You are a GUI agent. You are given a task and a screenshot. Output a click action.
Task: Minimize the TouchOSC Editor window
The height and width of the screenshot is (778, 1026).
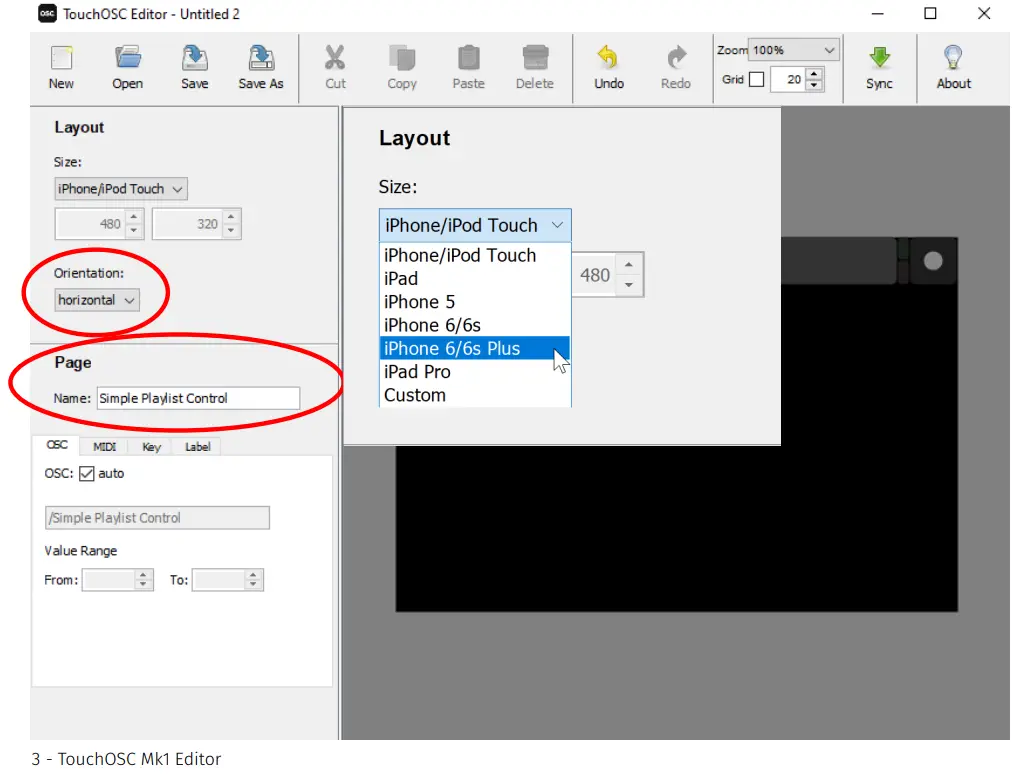[877, 13]
